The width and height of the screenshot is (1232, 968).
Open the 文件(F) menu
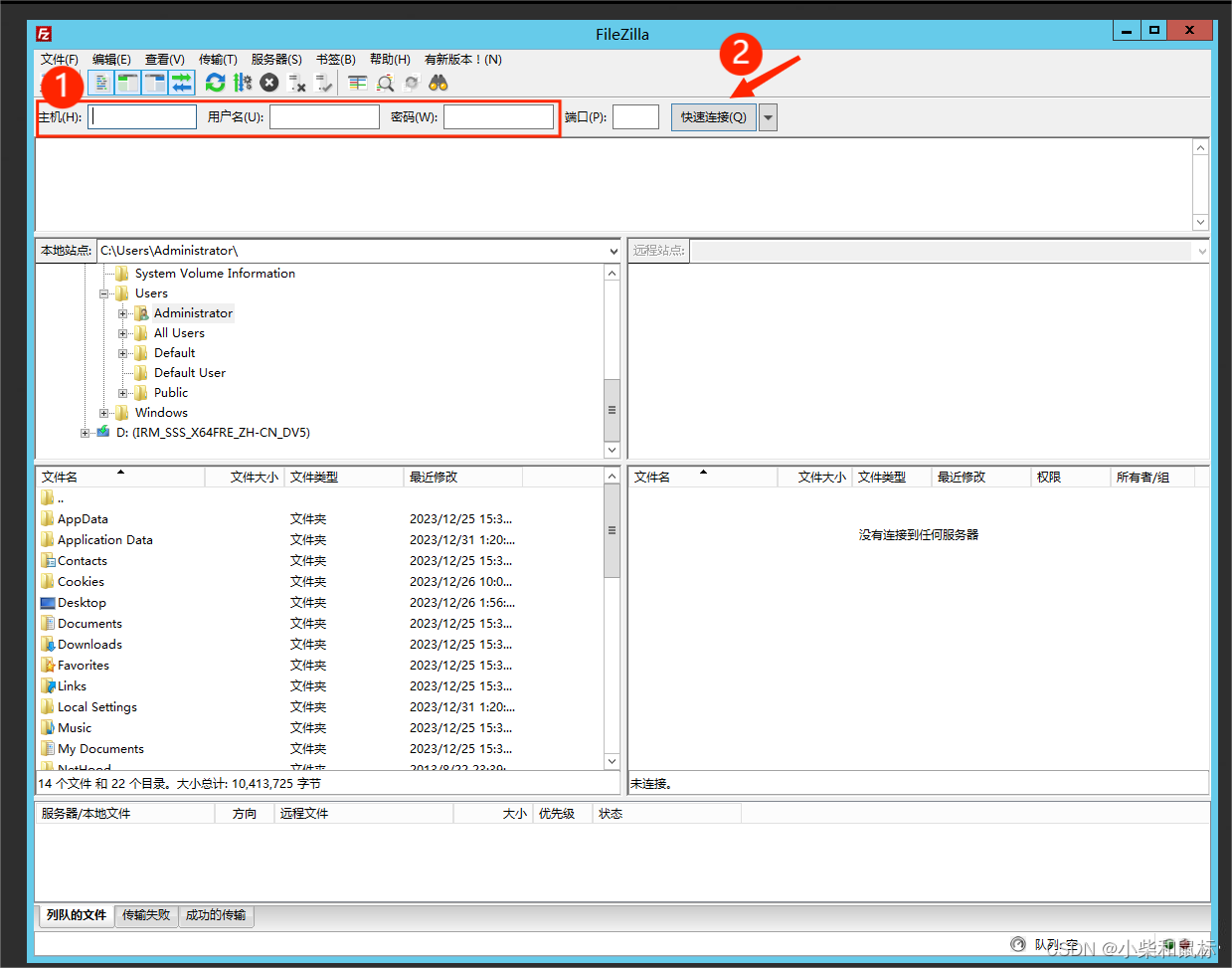(60, 60)
